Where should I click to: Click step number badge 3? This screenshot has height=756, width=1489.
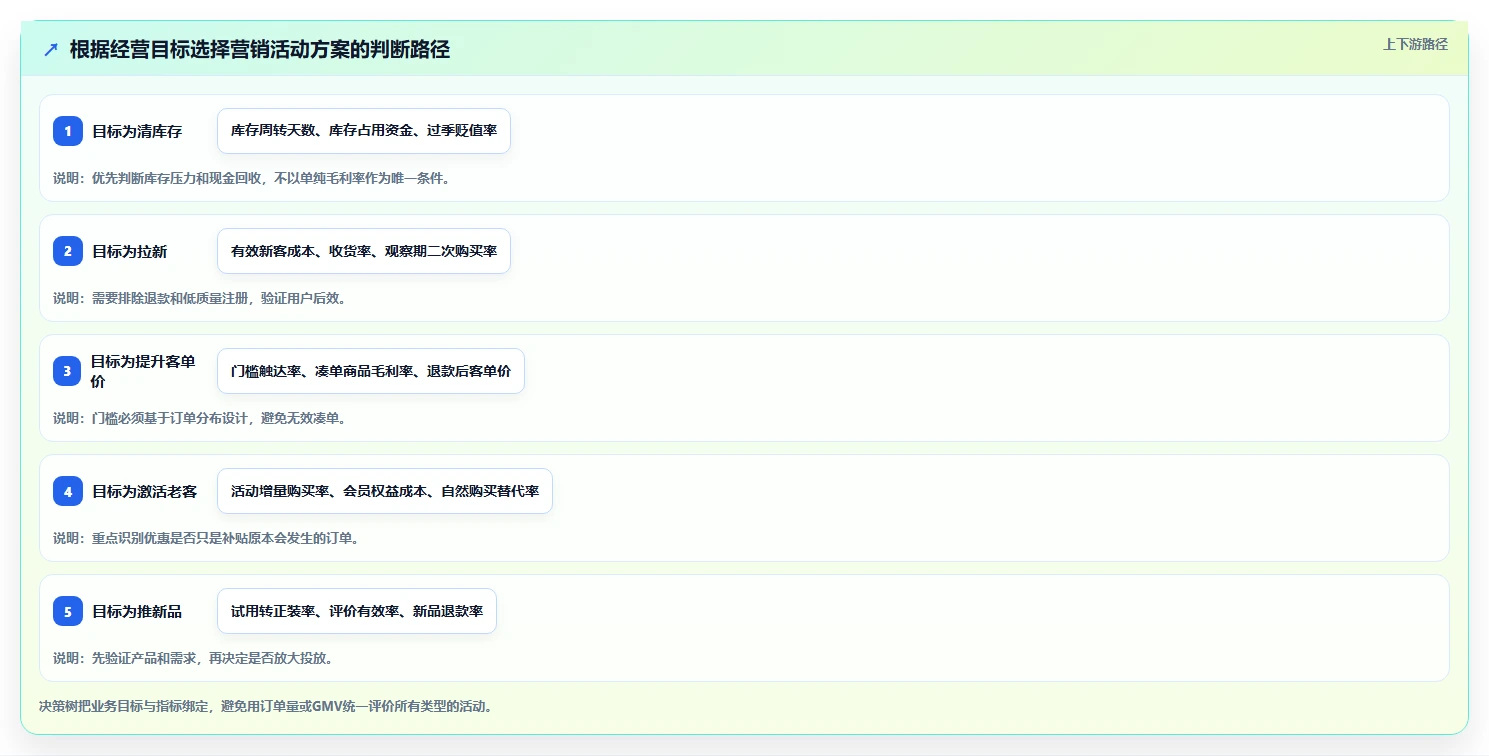click(68, 371)
